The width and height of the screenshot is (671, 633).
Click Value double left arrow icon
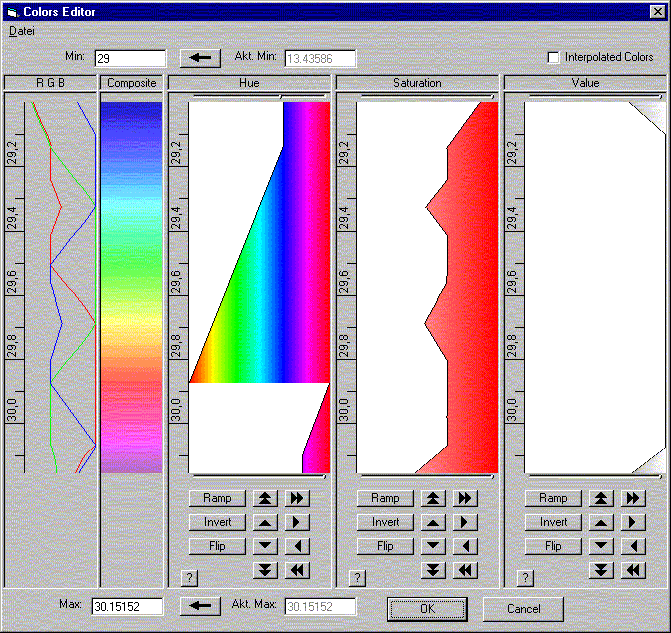coord(633,570)
